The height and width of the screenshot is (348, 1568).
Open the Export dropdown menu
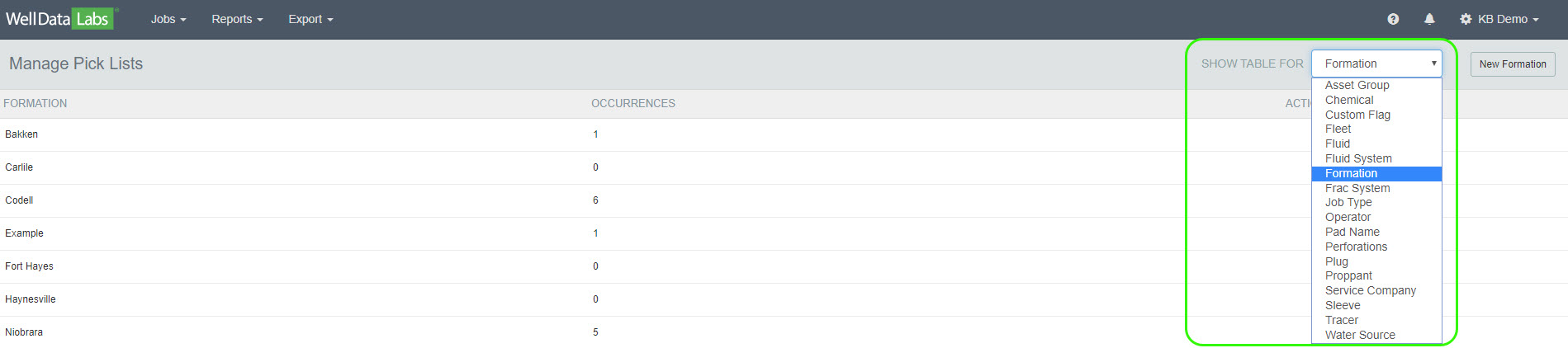tap(310, 19)
